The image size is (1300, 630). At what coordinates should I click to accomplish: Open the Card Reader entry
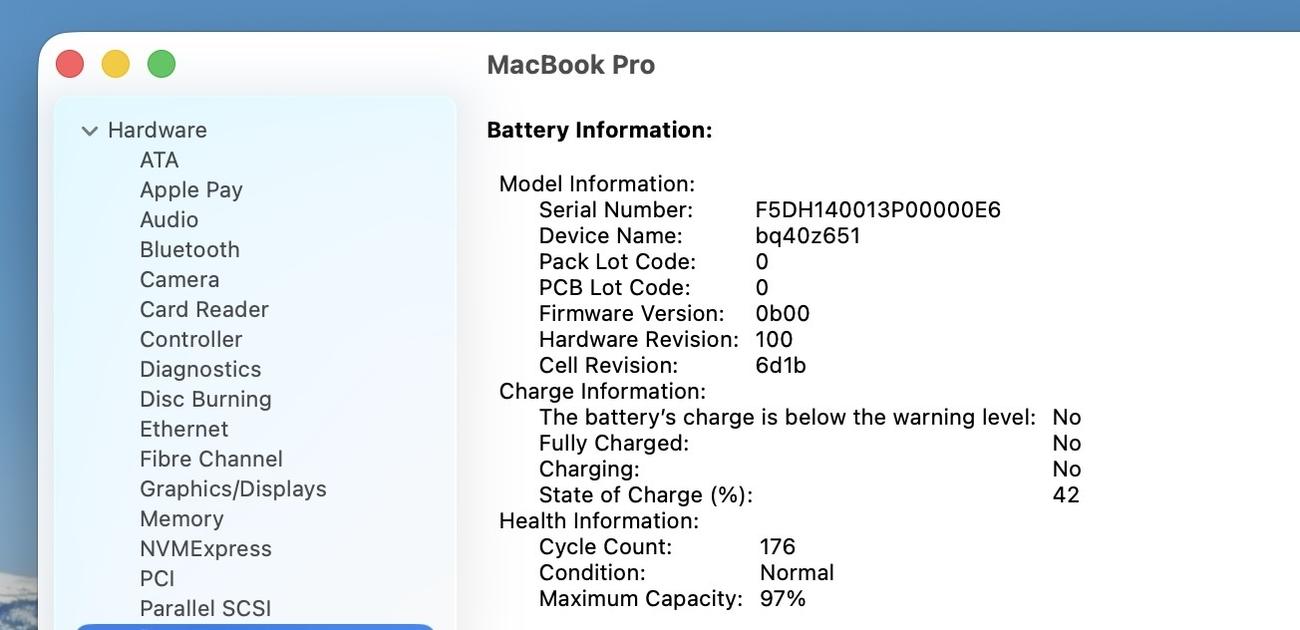[x=204, y=310]
